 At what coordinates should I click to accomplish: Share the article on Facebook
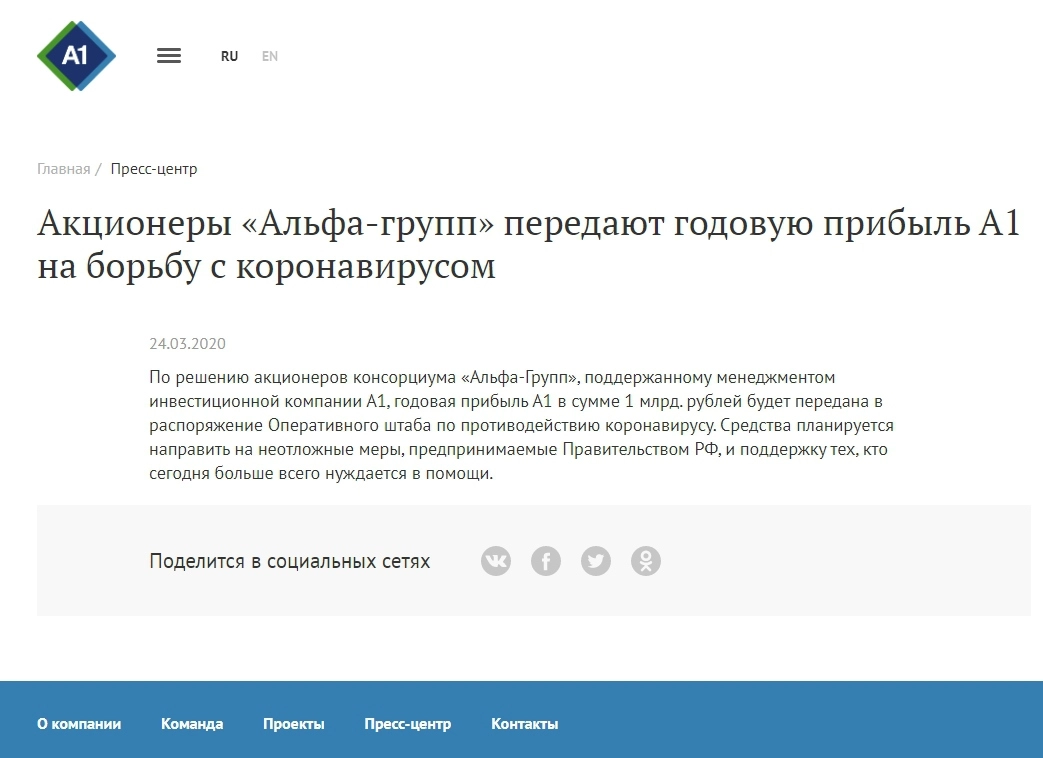tap(546, 561)
